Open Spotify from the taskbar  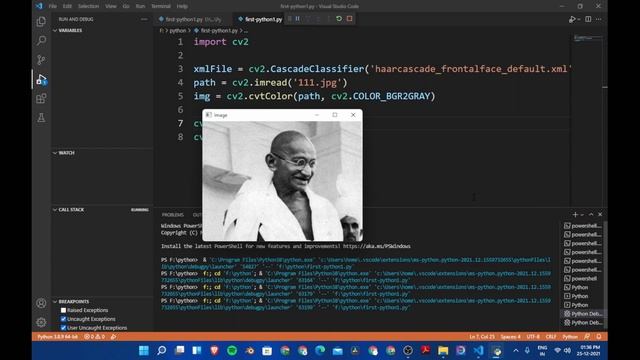(x=232, y=351)
